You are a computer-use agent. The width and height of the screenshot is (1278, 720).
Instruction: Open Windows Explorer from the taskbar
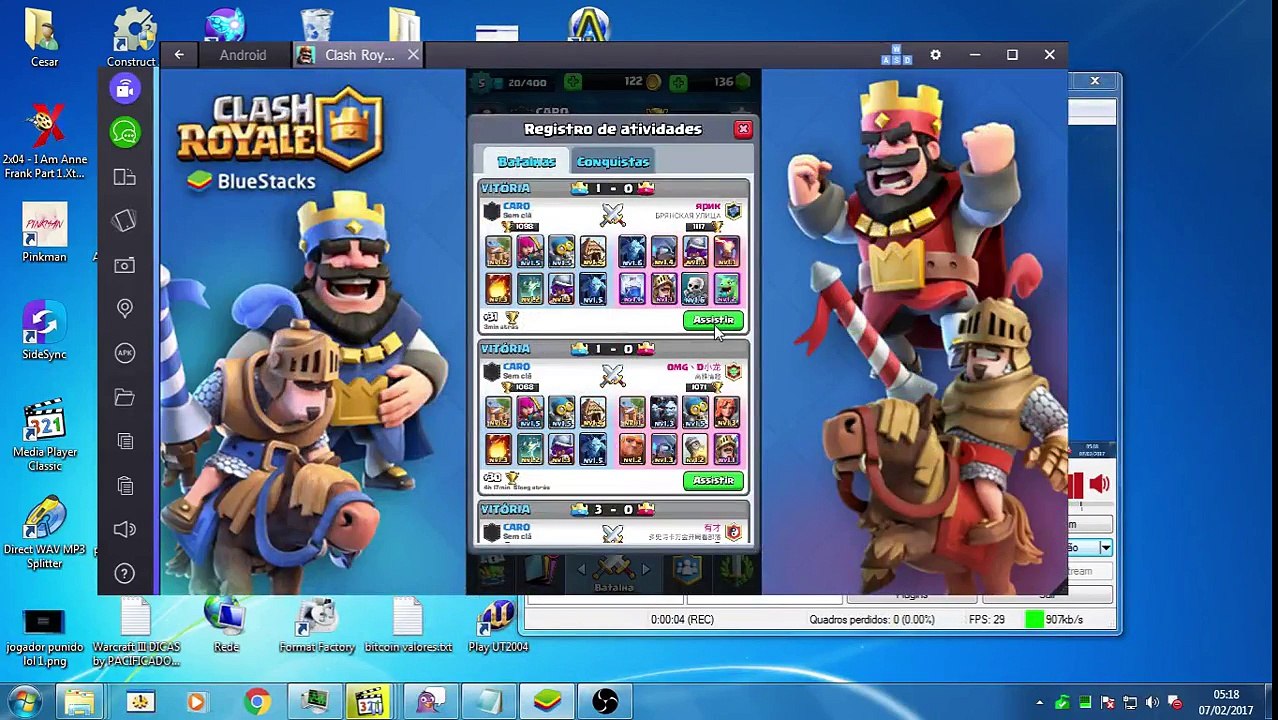(80, 702)
